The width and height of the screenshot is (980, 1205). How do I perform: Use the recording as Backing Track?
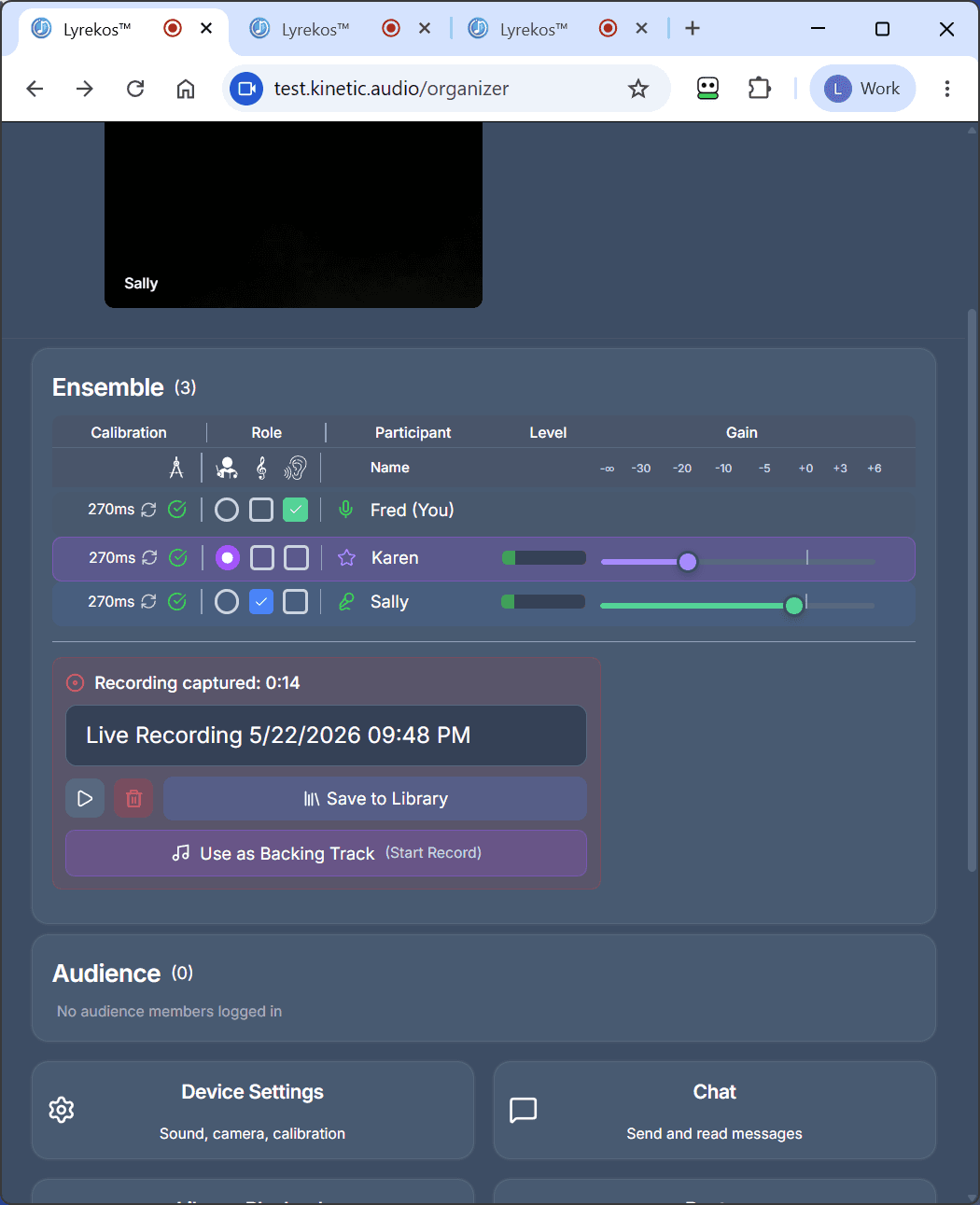[326, 853]
